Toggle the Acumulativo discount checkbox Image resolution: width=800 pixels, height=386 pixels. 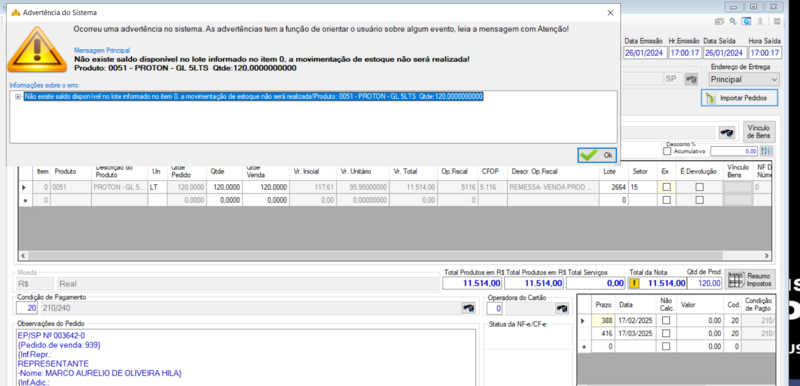[667, 151]
